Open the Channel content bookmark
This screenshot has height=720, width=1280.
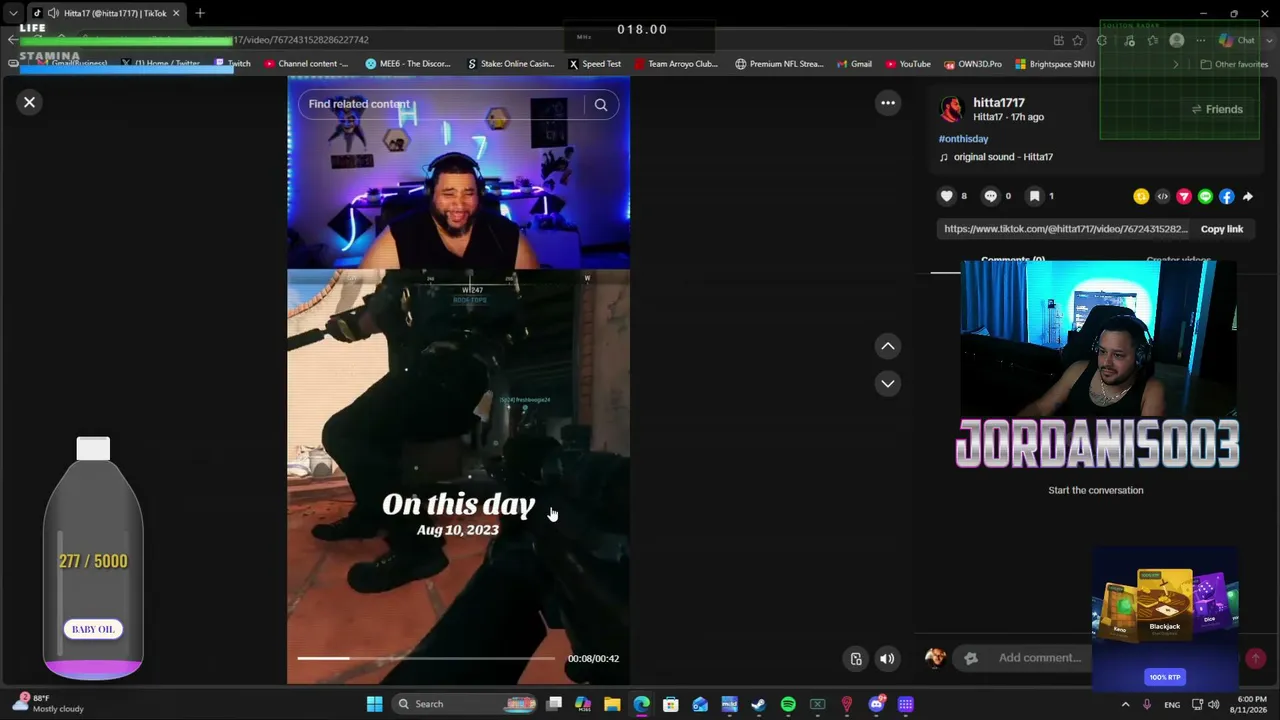[x=307, y=64]
